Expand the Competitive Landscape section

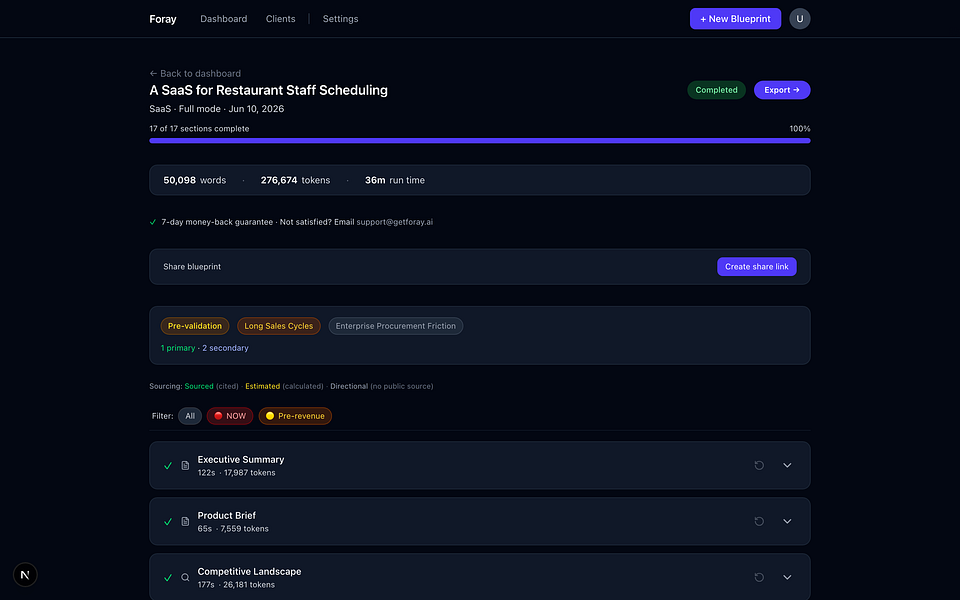point(787,577)
